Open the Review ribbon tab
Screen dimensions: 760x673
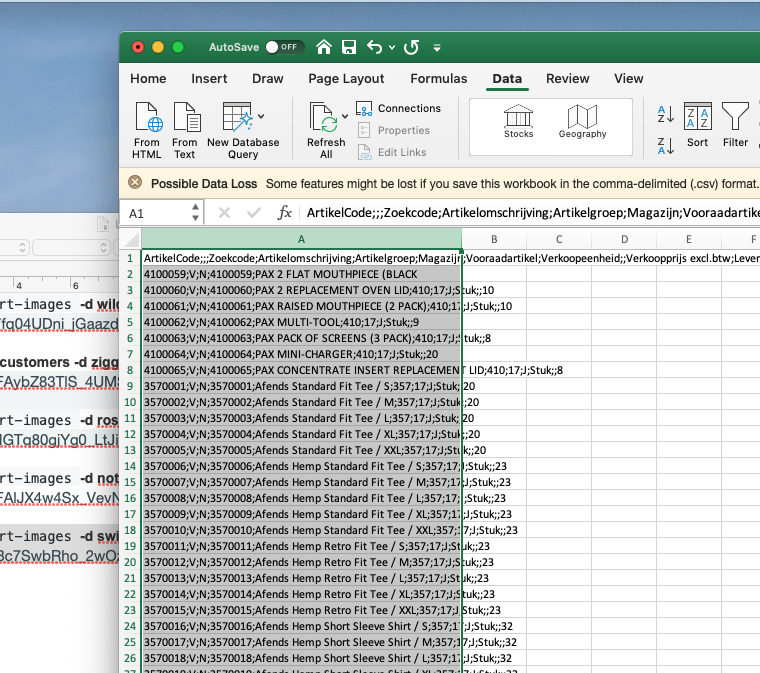[568, 78]
